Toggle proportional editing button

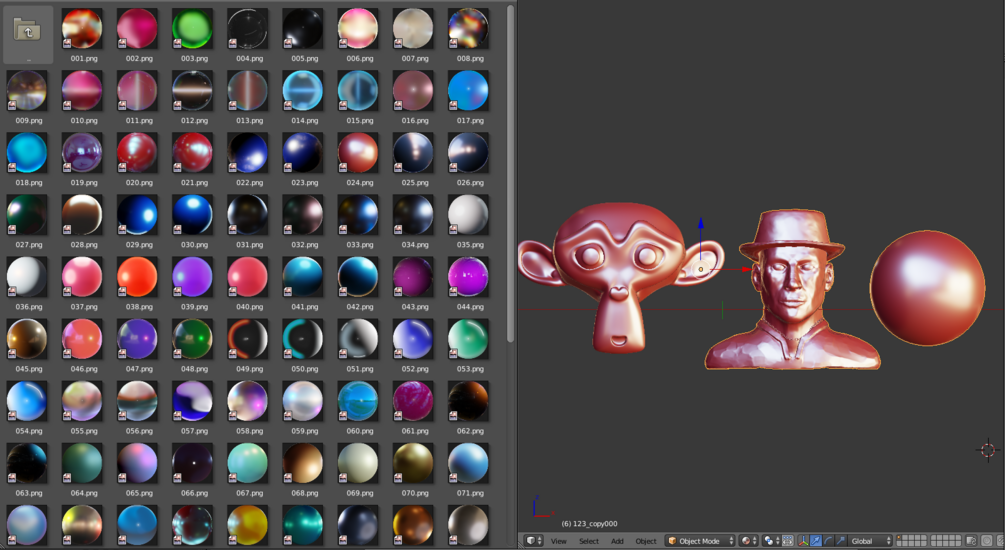[987, 541]
